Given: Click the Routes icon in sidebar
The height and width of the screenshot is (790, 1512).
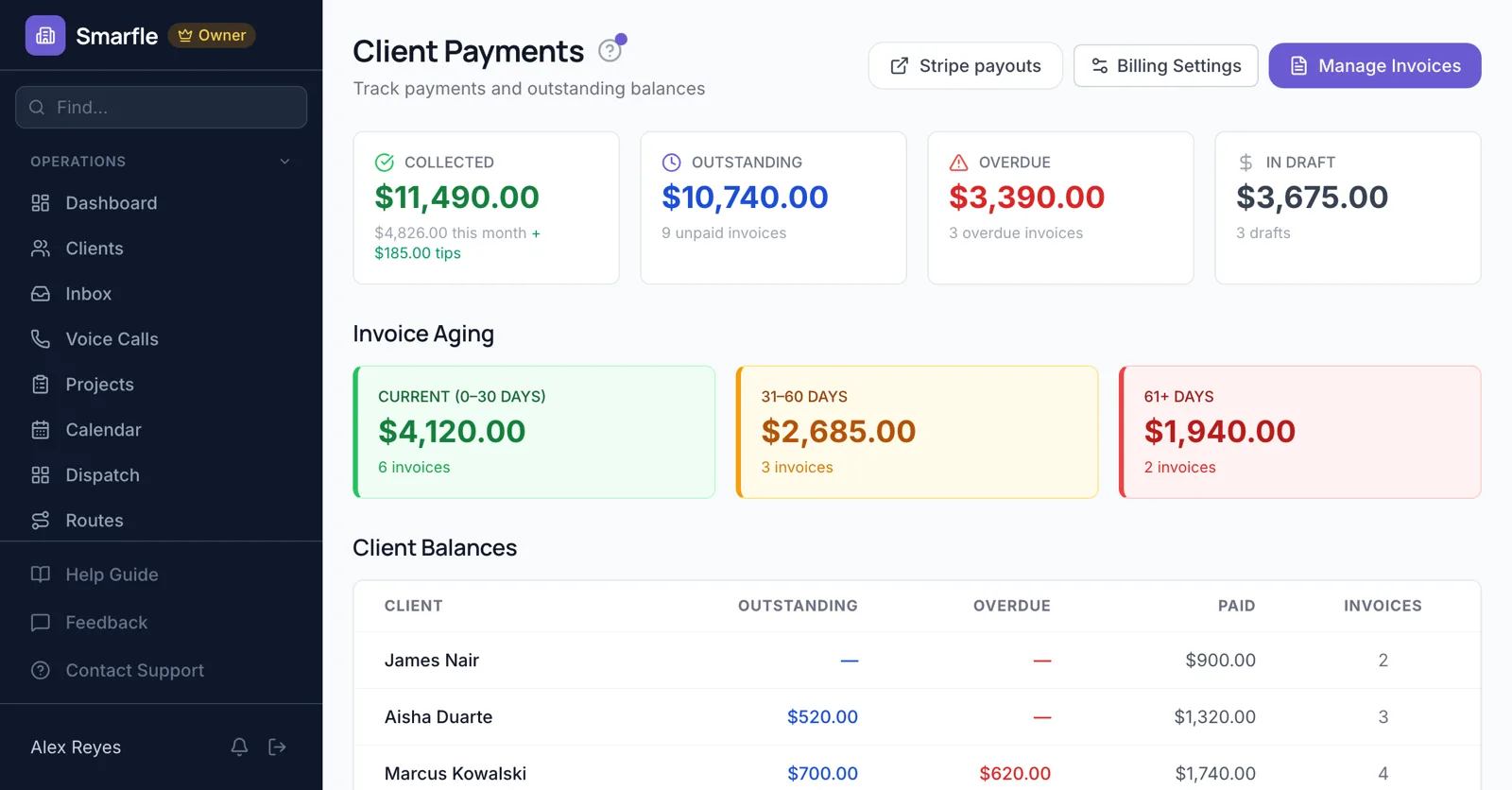Looking at the screenshot, I should [x=41, y=521].
